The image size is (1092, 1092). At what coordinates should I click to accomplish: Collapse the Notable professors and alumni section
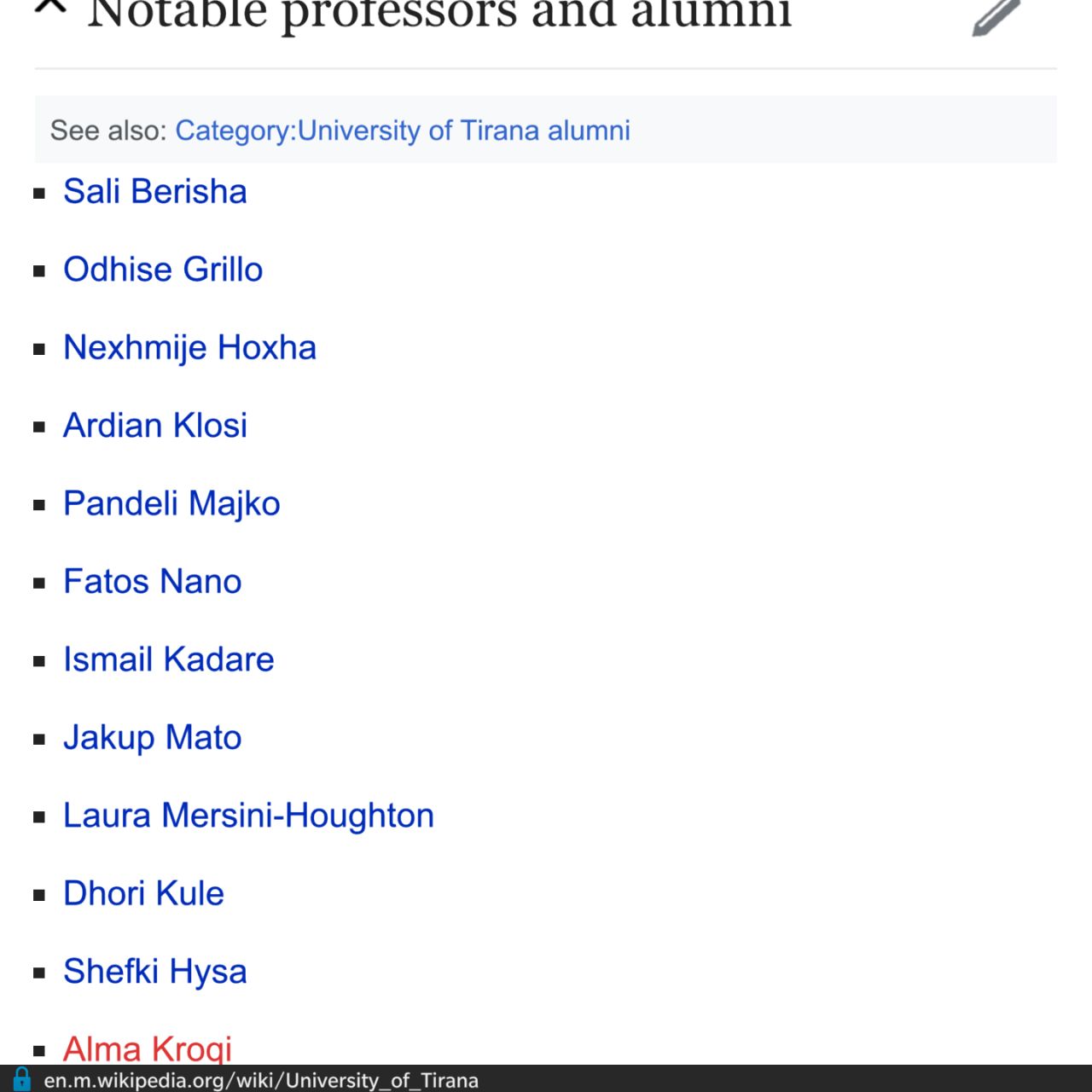tap(51, 7)
